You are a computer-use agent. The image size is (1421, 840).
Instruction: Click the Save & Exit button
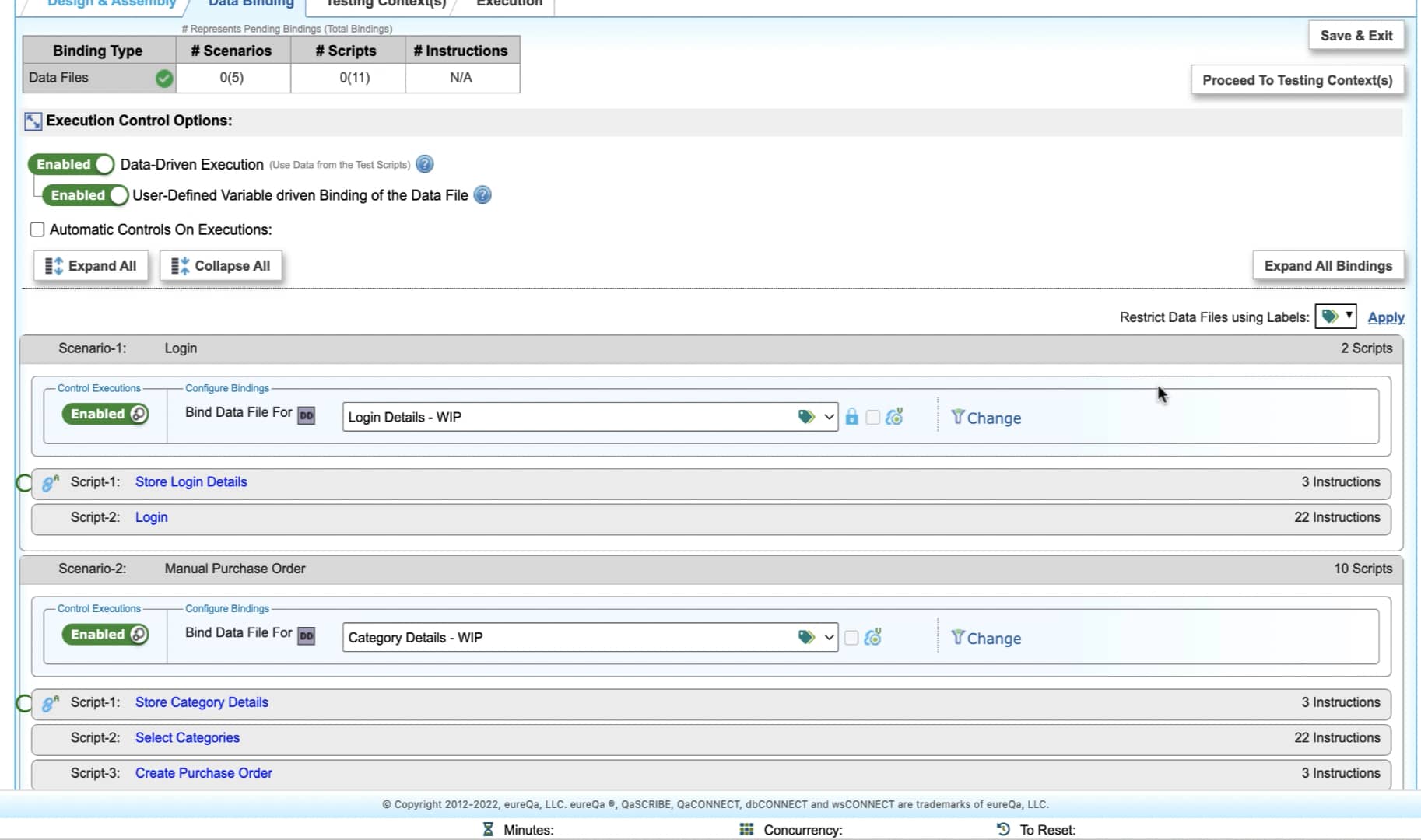click(x=1356, y=35)
